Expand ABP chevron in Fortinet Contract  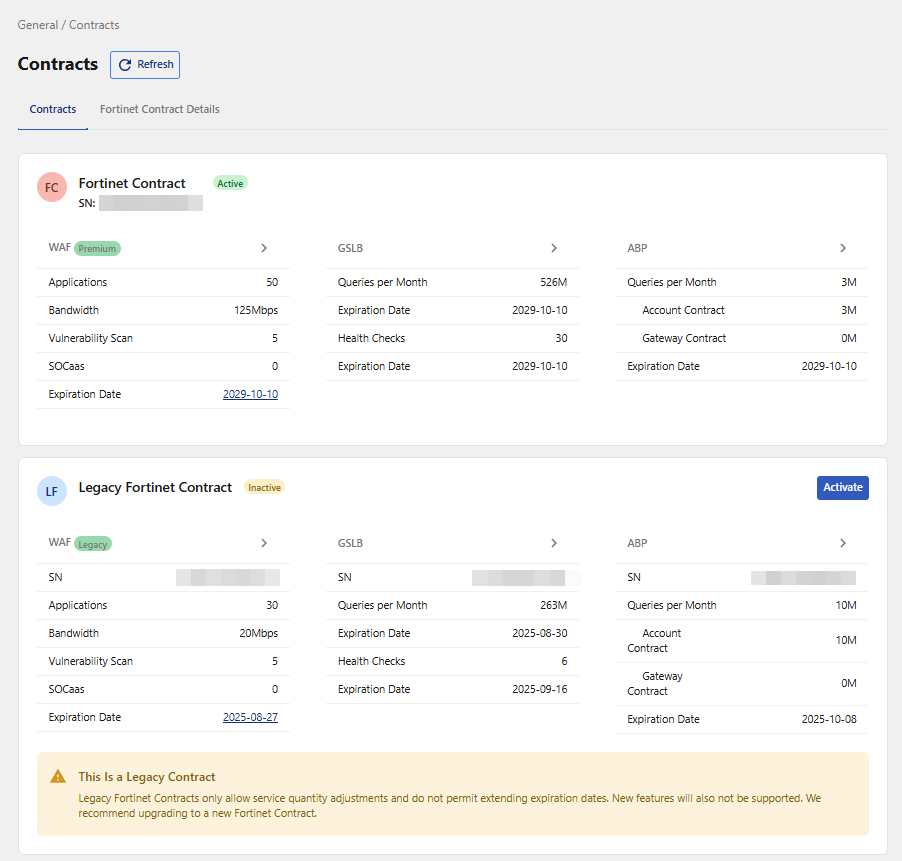click(x=843, y=248)
